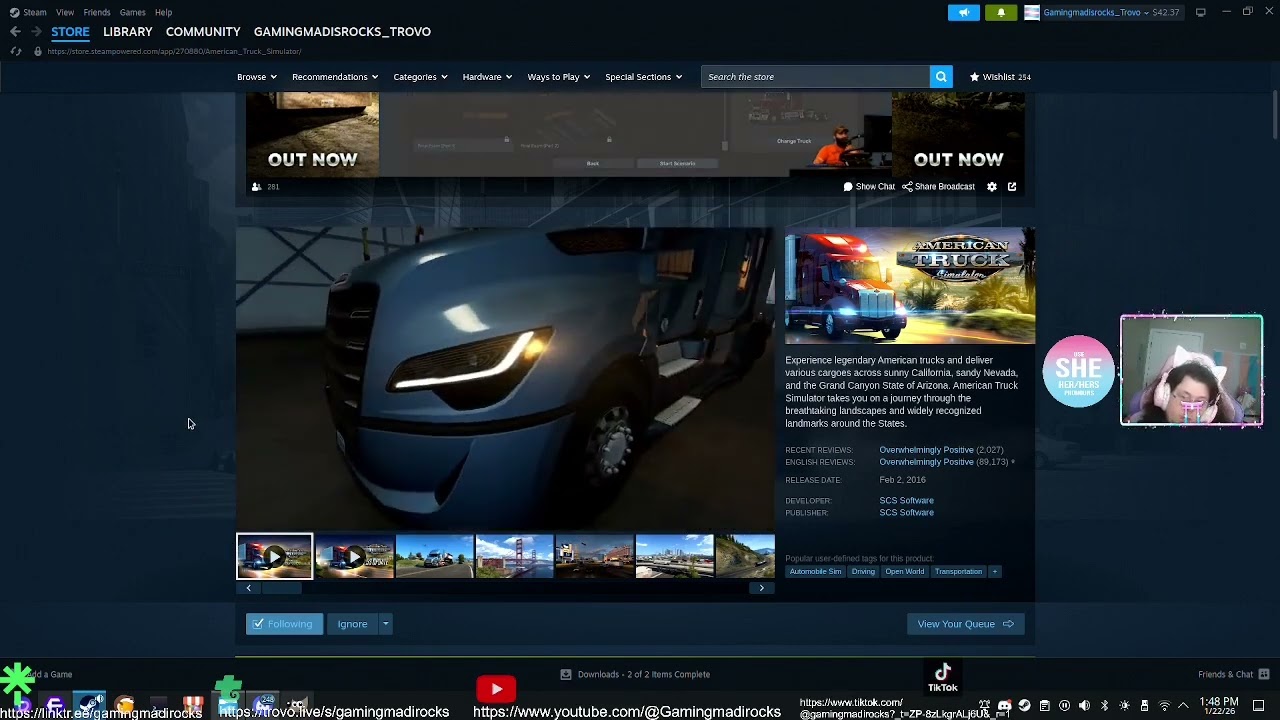Click the Downloads status icon

pos(566,675)
